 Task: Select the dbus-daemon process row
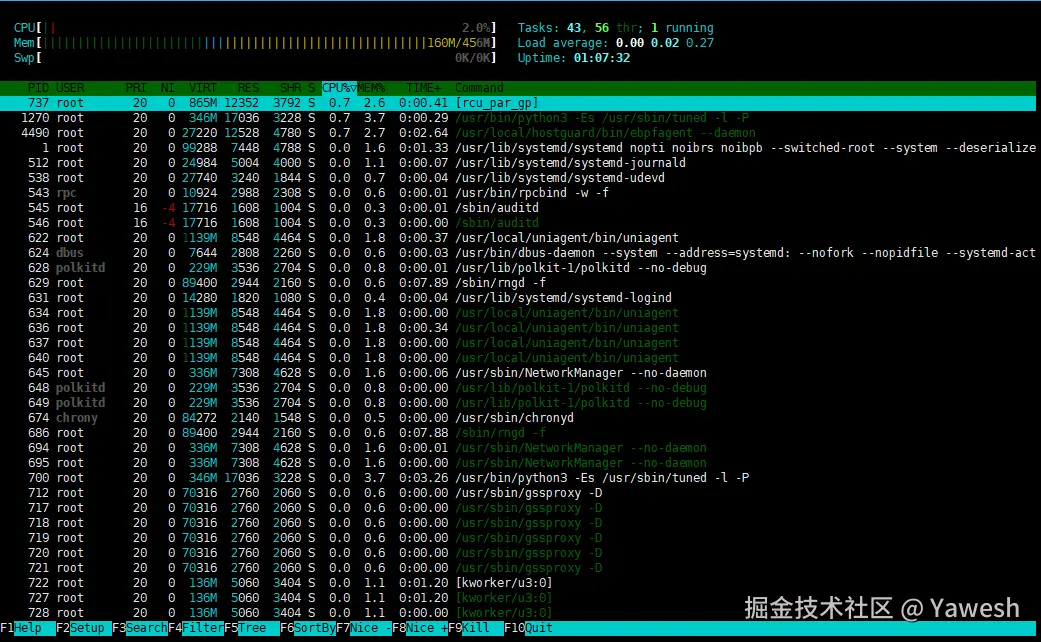518,253
